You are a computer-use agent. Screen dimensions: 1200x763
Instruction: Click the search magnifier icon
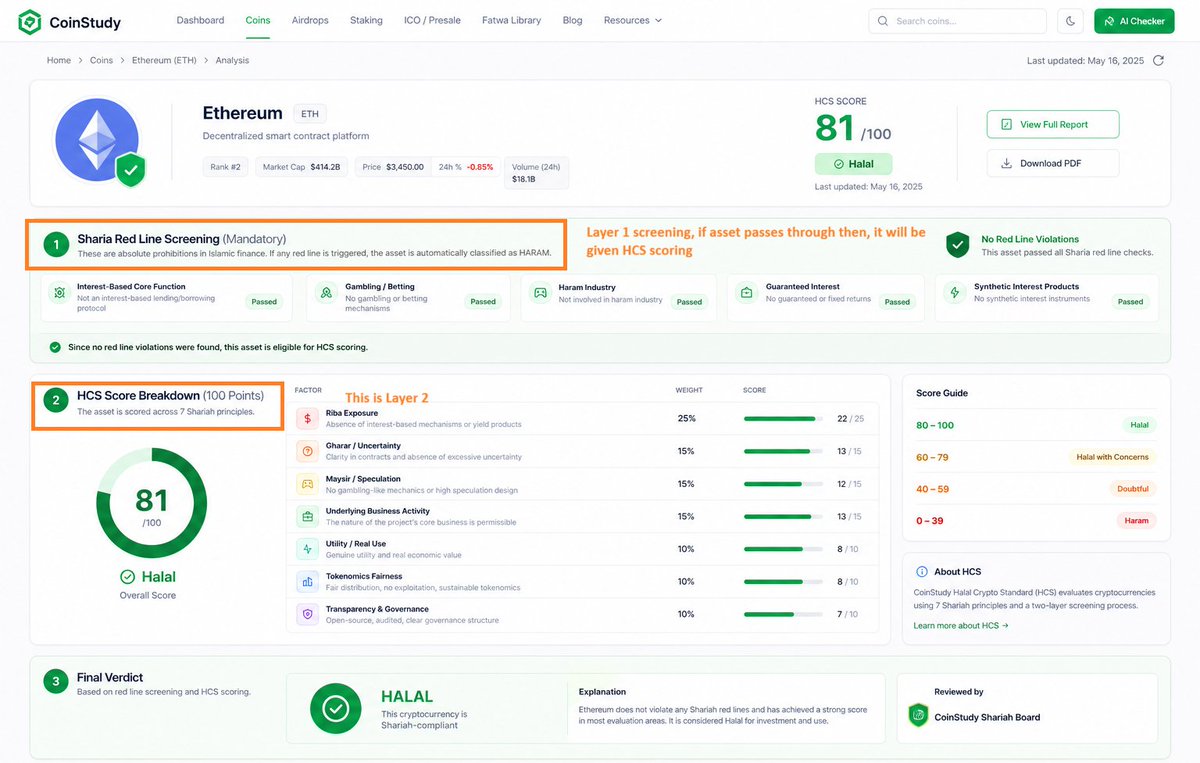point(883,21)
